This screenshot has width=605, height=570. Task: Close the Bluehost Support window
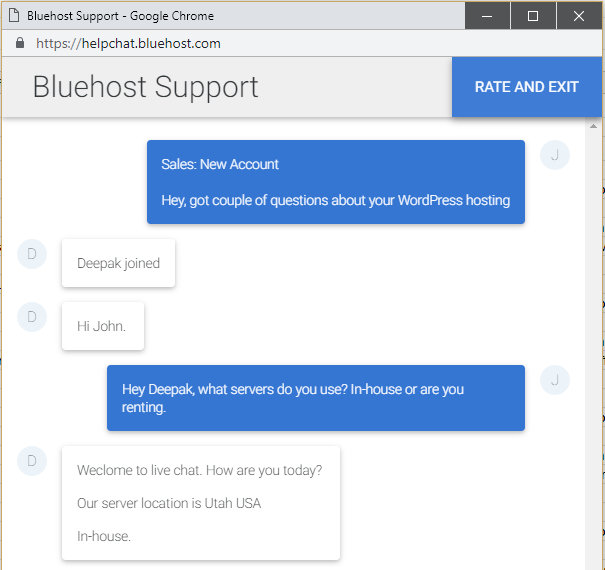coord(579,16)
